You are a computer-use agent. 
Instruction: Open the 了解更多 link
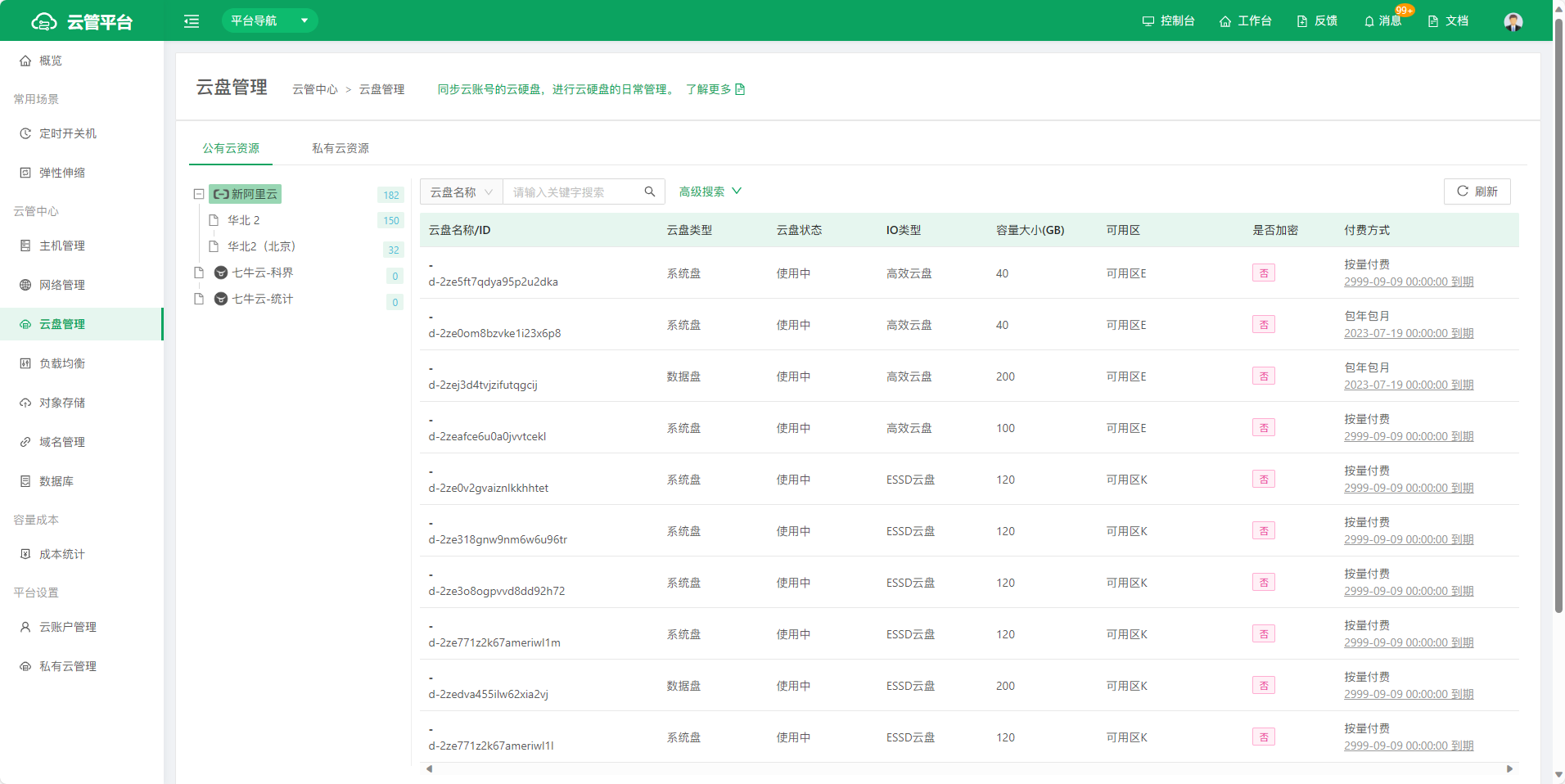click(x=715, y=89)
